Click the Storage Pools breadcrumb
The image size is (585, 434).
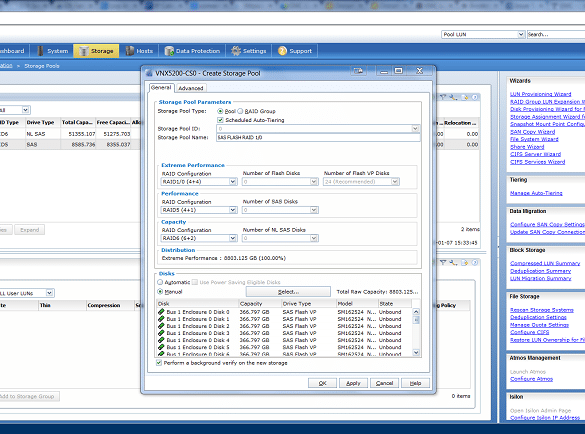pyautogui.click(x=42, y=66)
